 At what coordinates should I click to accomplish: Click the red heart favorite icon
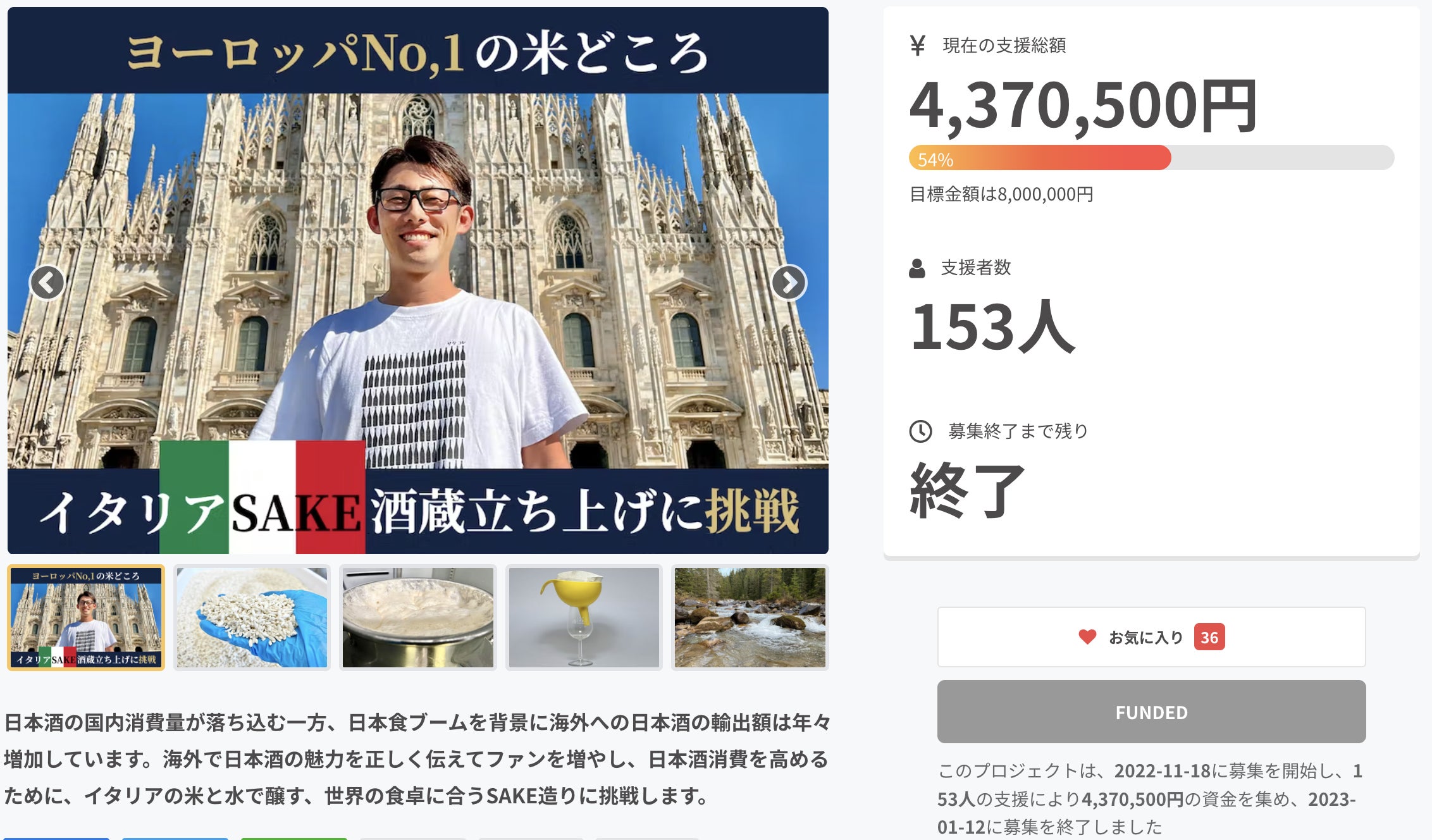1087,637
